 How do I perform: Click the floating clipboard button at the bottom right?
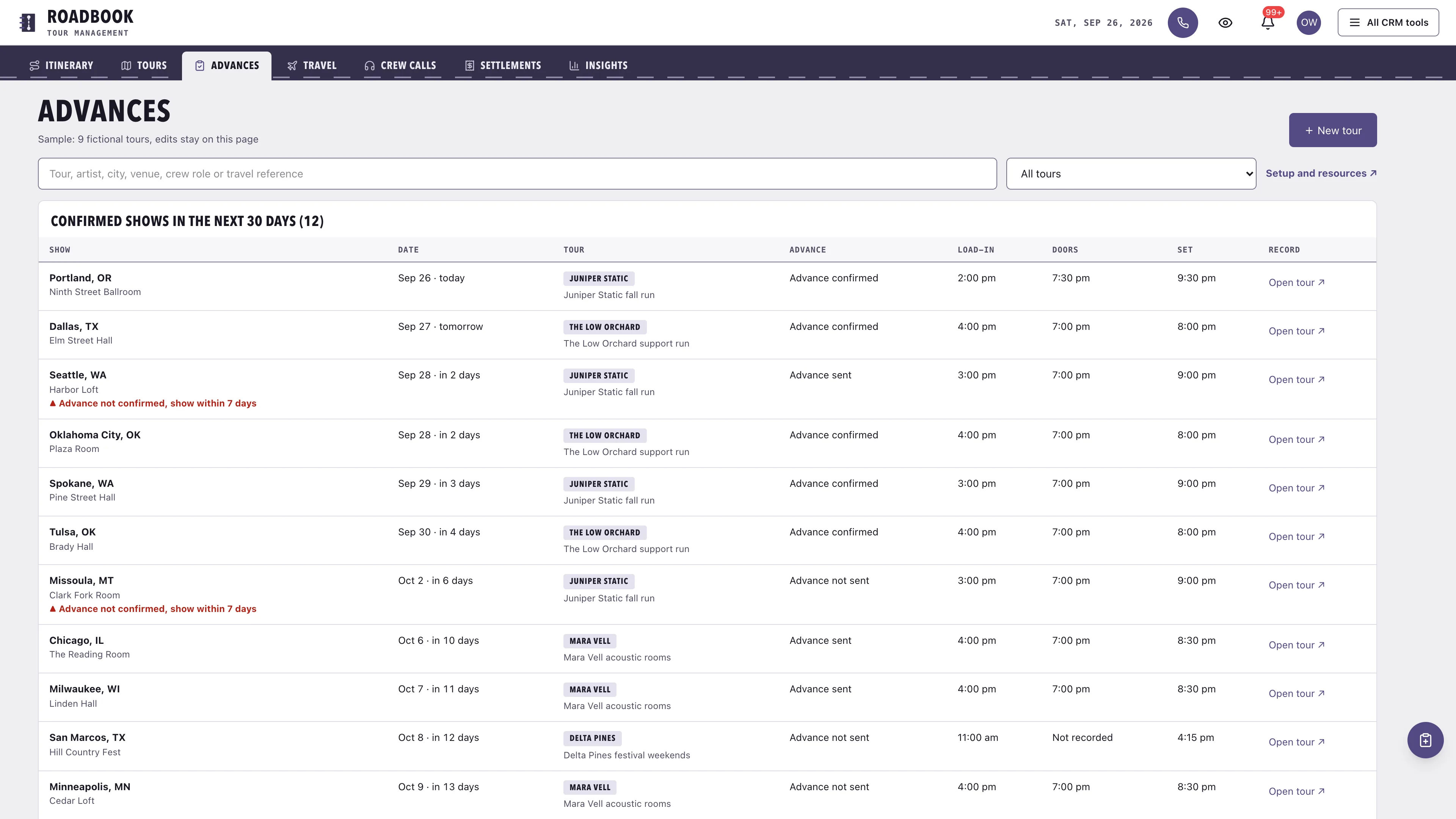click(1425, 740)
